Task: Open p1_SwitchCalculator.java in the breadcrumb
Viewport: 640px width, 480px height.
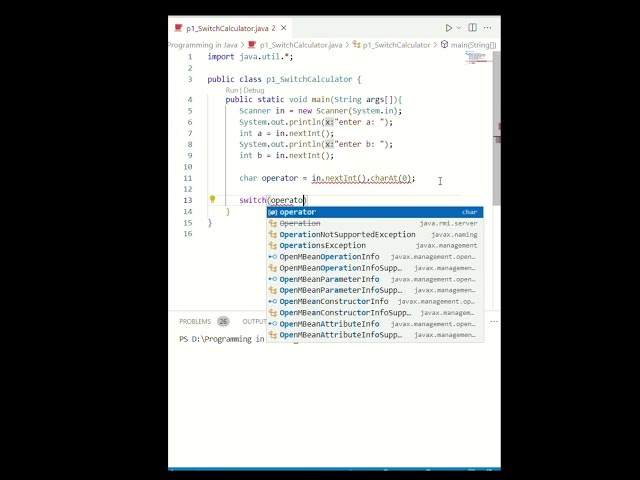Action: [301, 45]
